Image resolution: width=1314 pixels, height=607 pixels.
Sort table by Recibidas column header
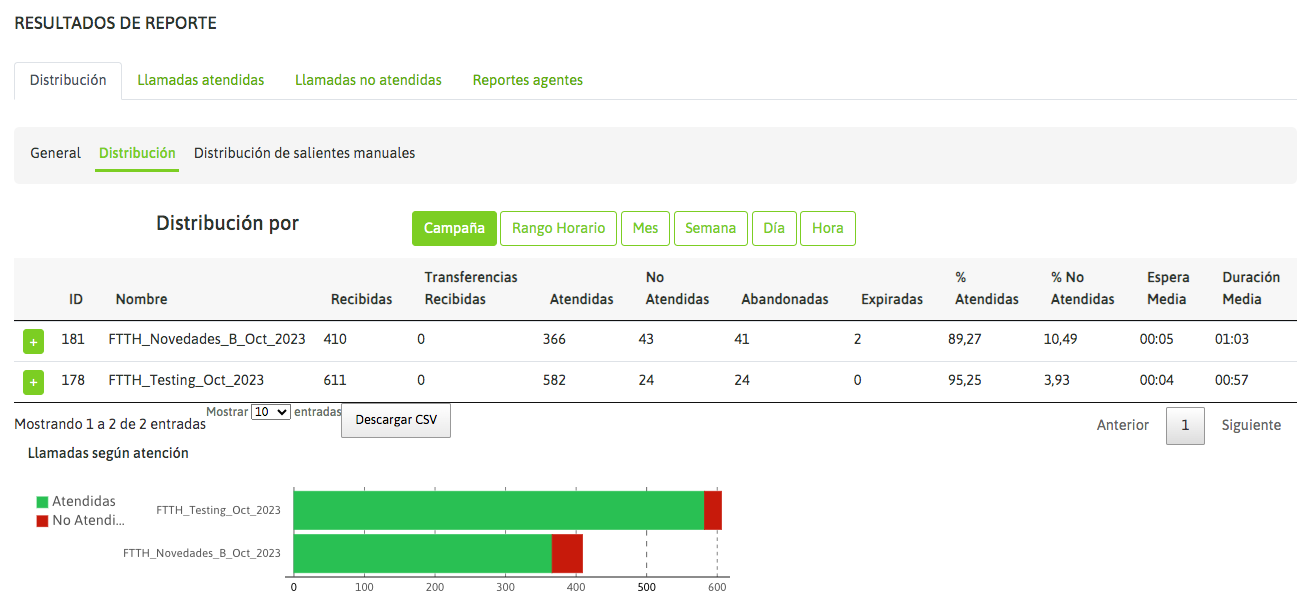coord(361,299)
